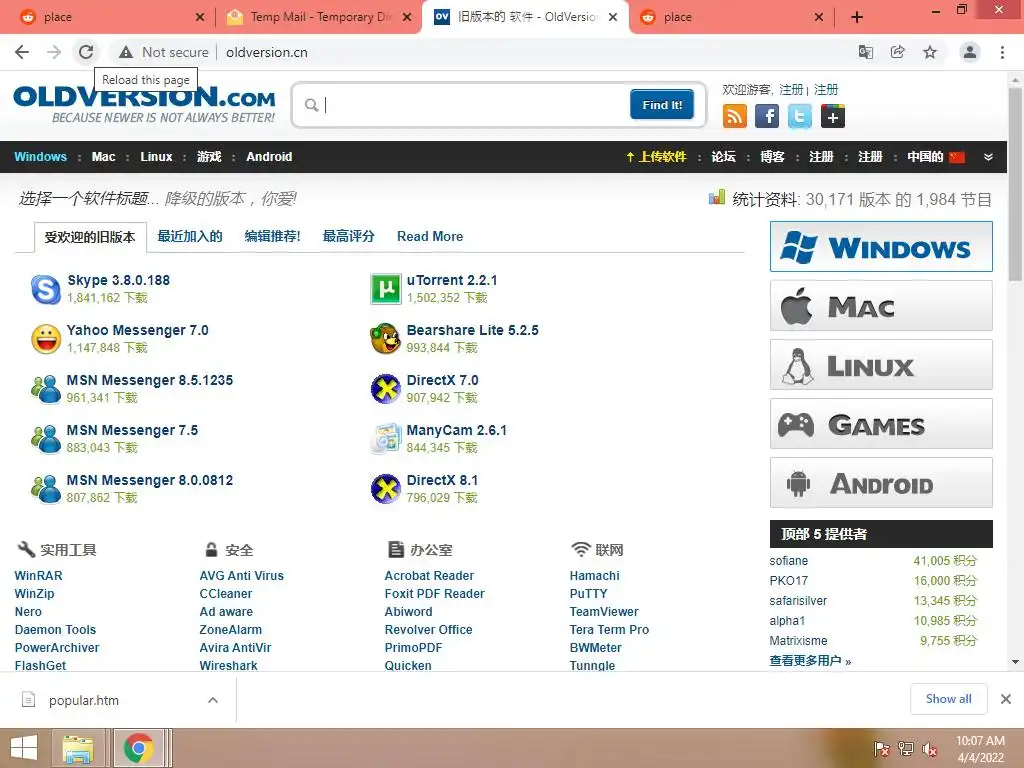Click the Find It! button
Viewport: 1024px width, 768px height.
[662, 104]
